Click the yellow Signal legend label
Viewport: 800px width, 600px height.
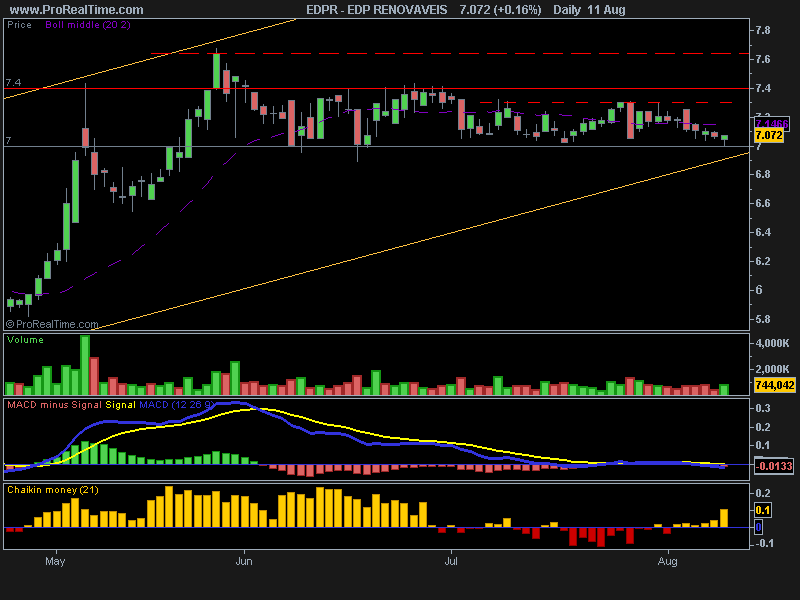(x=120, y=405)
